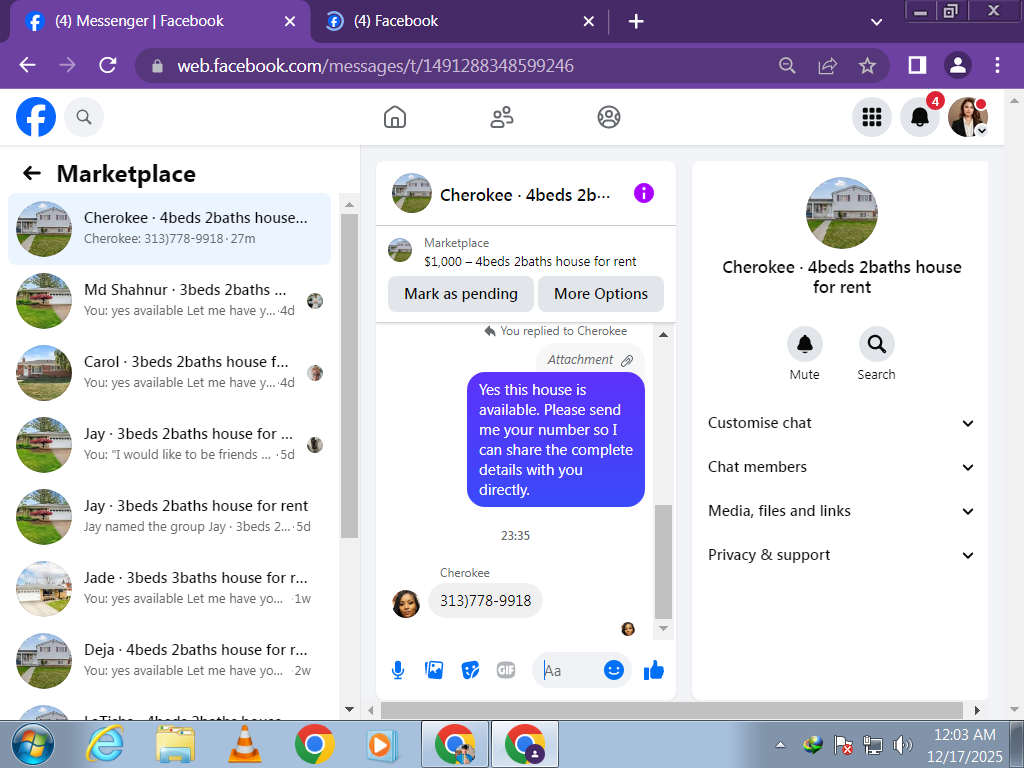The height and width of the screenshot is (768, 1024).
Task: Share this page via address bar icon
Action: click(x=827, y=65)
